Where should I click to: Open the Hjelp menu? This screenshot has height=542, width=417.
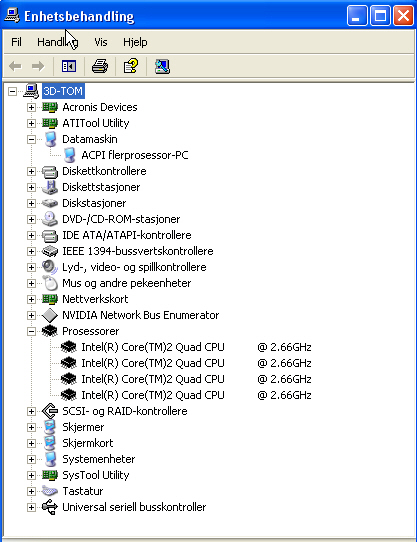(135, 42)
